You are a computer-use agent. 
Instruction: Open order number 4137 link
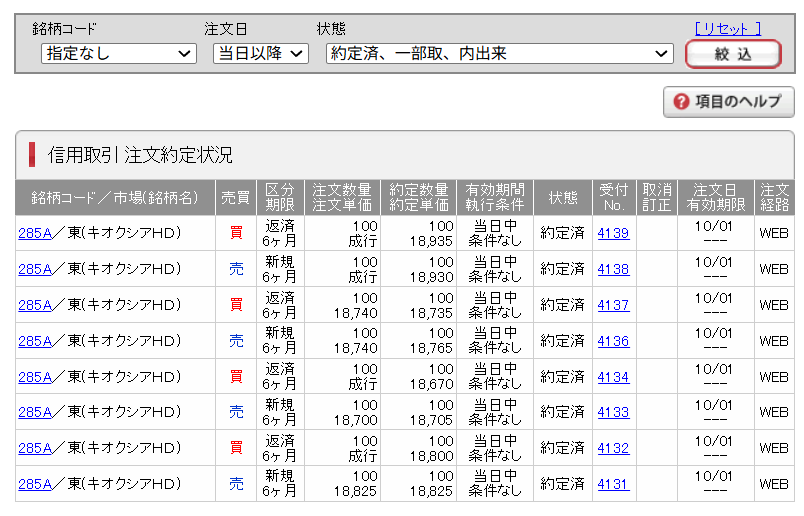[613, 305]
